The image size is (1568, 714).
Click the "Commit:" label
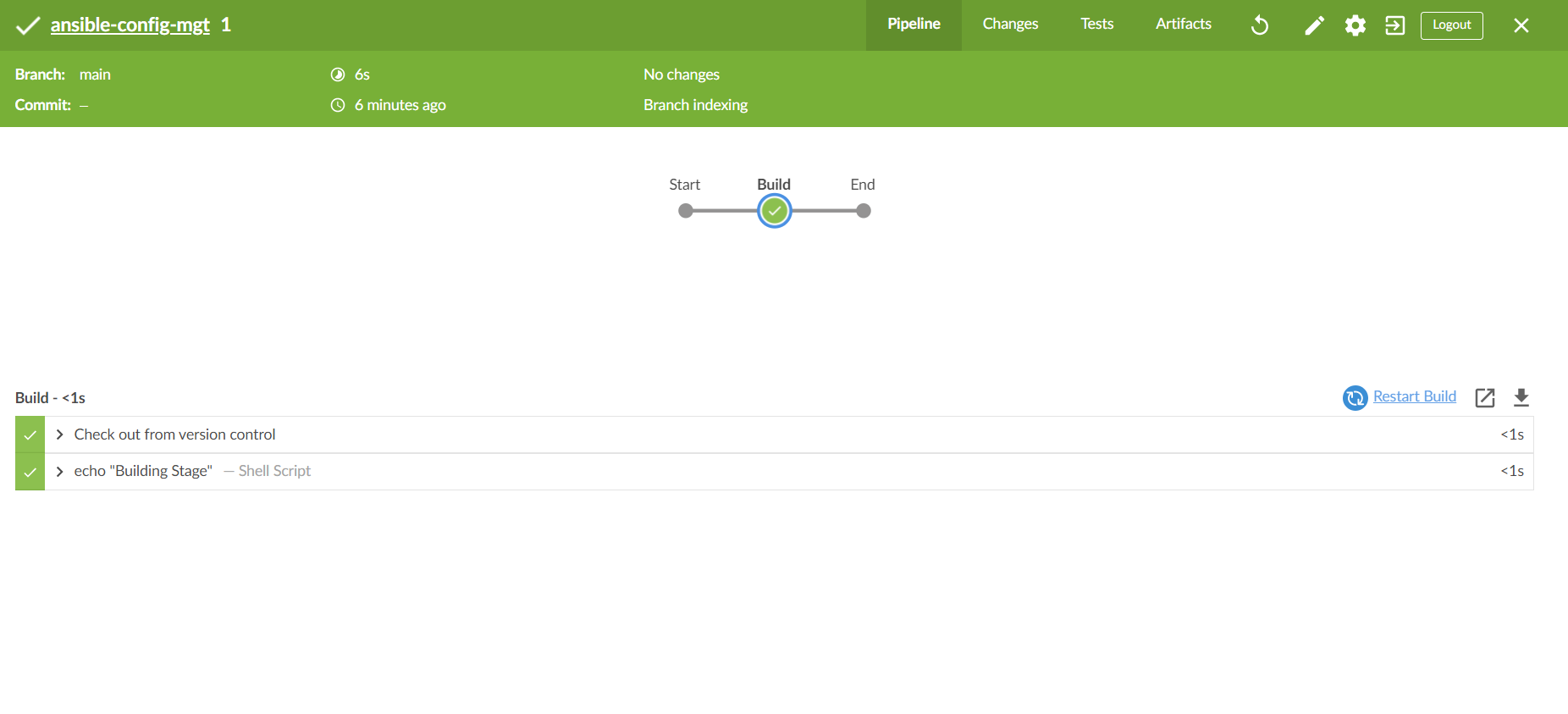click(43, 105)
